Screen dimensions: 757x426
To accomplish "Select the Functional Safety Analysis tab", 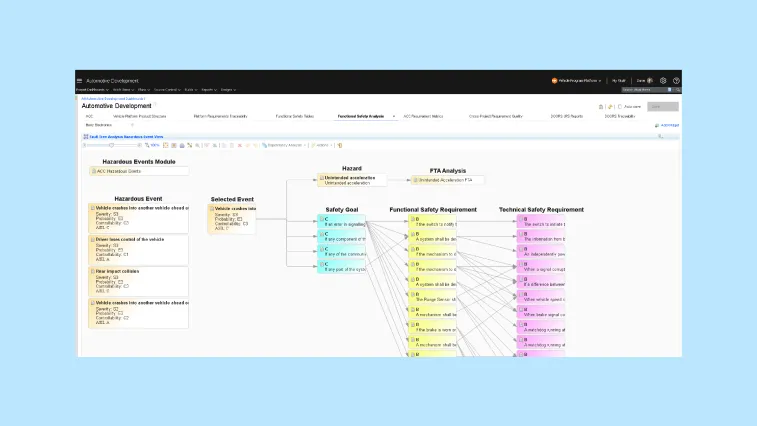I will tap(361, 116).
